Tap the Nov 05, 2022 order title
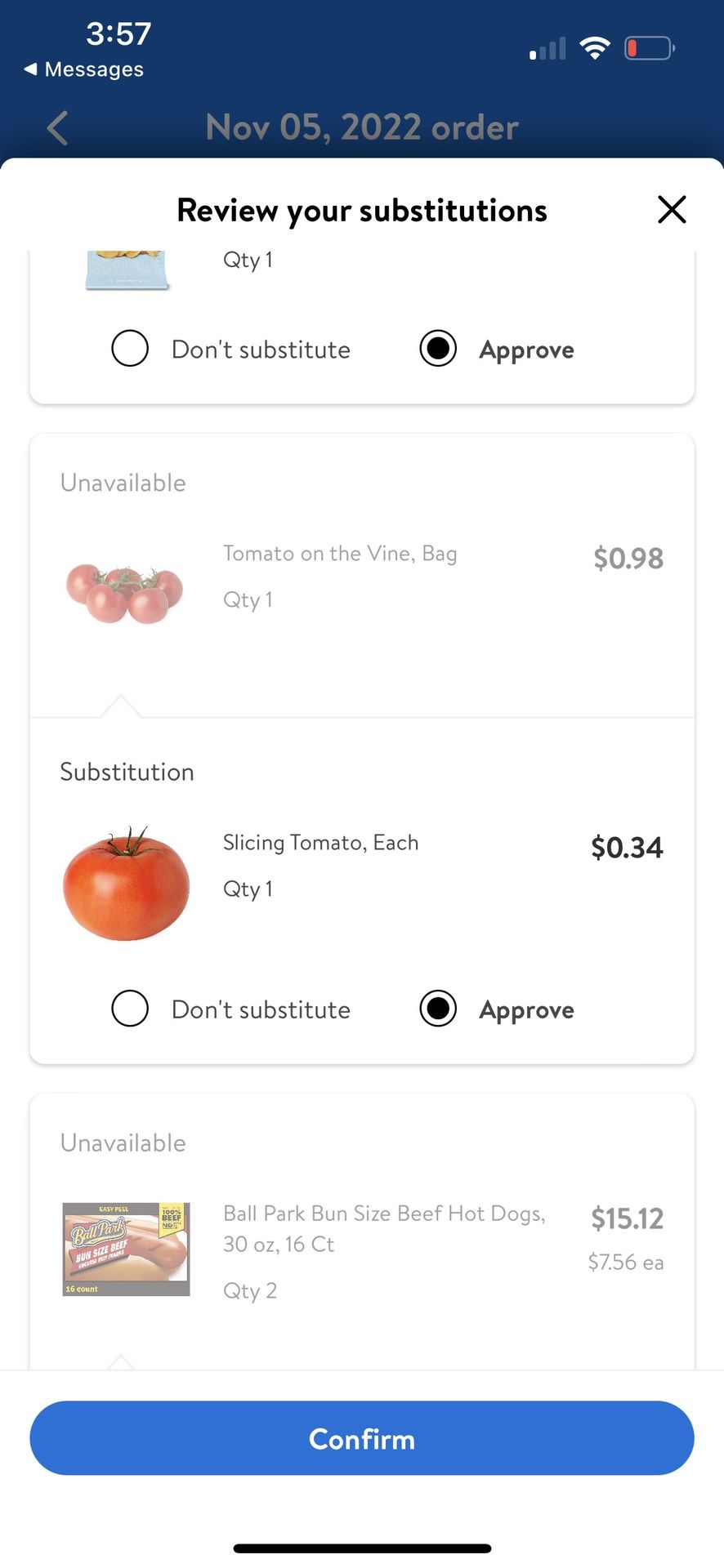The width and height of the screenshot is (724, 1568). pos(362,128)
